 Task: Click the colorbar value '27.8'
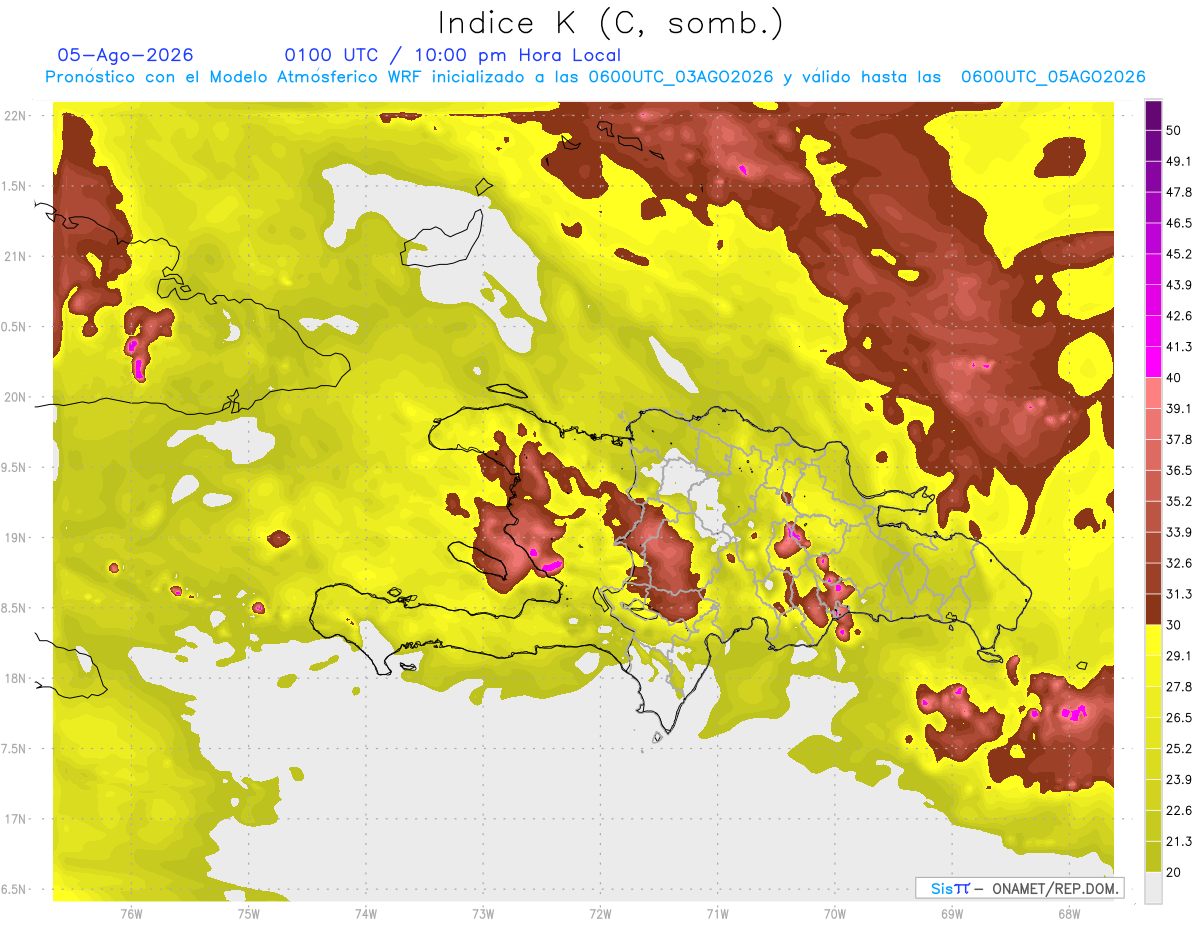tap(1178, 687)
